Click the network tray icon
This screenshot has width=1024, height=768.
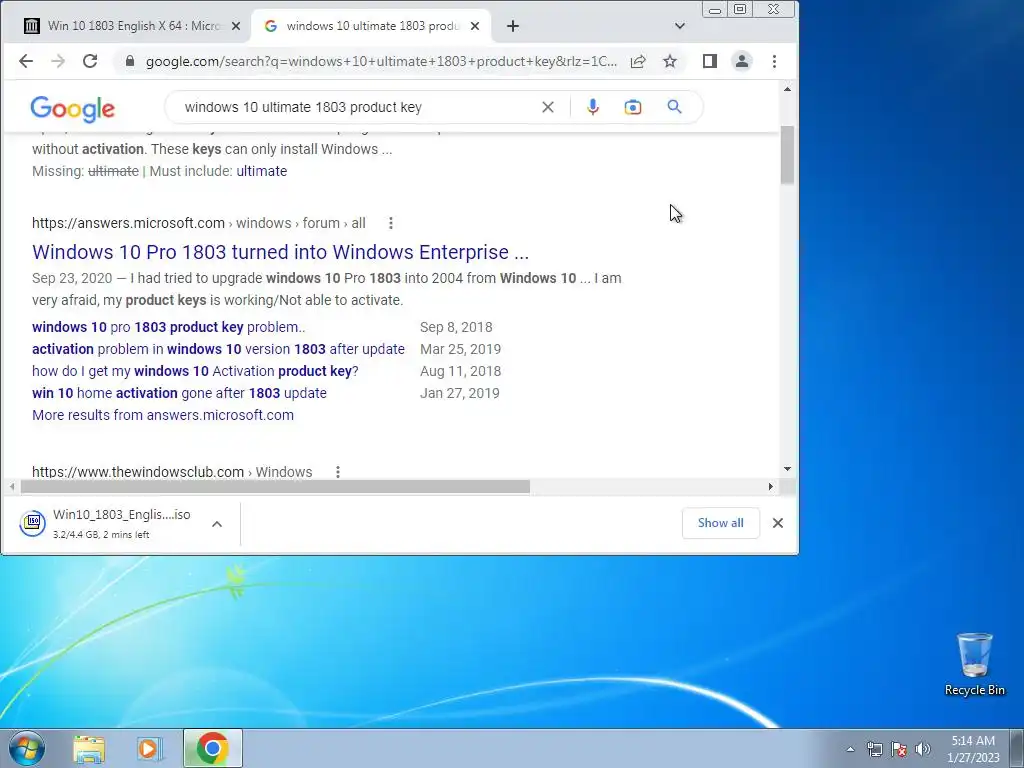[x=874, y=749]
